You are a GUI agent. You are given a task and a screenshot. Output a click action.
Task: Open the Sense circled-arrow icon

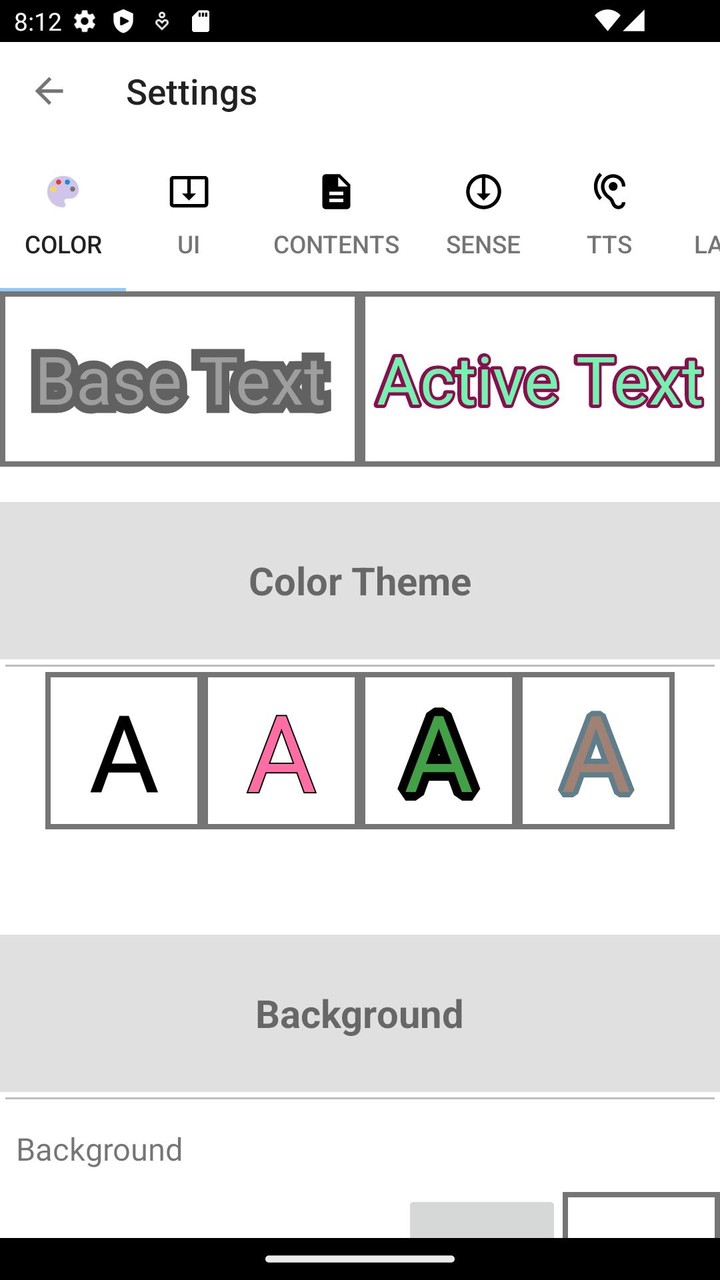tap(483, 191)
